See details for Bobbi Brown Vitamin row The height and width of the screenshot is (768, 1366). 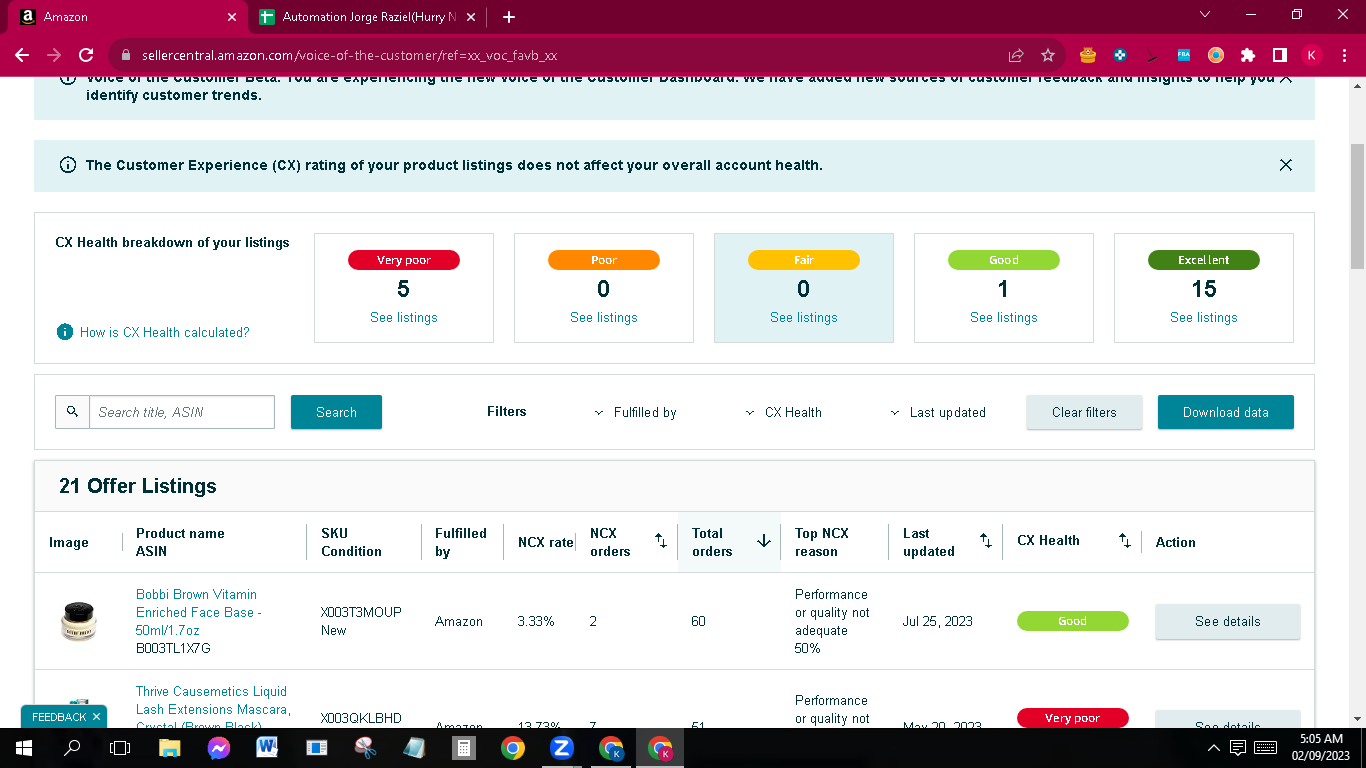tap(1228, 621)
